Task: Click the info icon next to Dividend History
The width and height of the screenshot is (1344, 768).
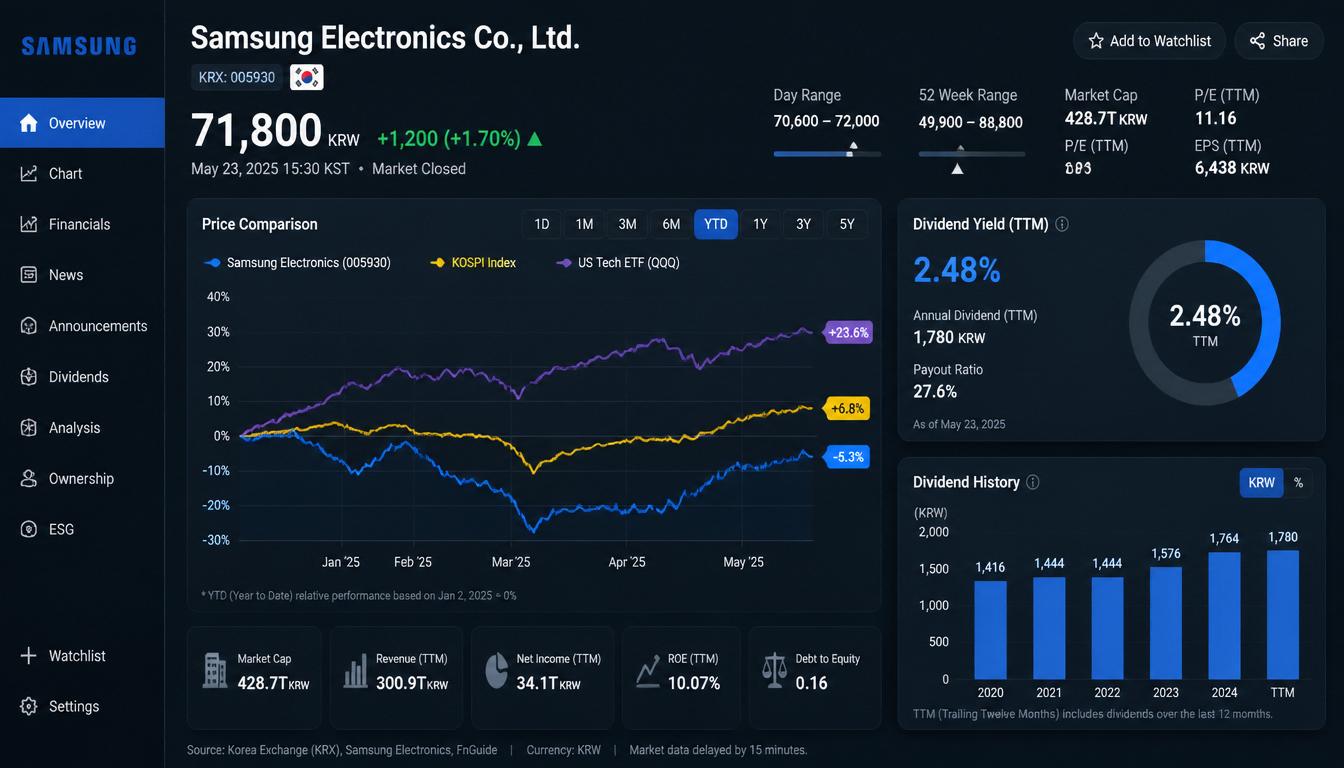Action: click(1033, 482)
